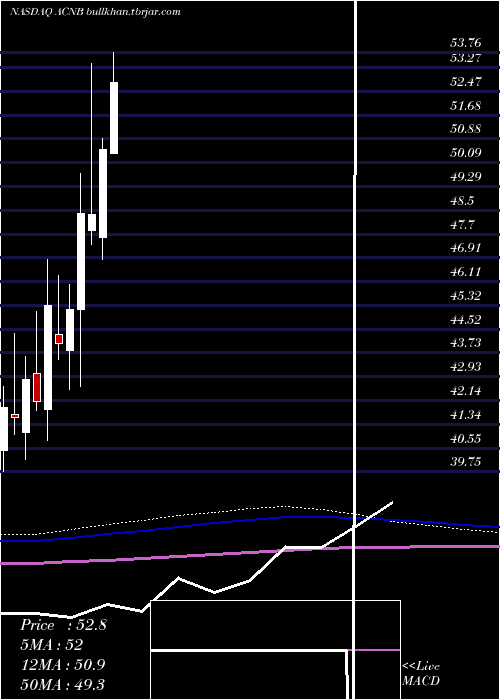The width and height of the screenshot is (500, 700).
Task: Click the 50.88 price axis label
Action: [466, 129]
